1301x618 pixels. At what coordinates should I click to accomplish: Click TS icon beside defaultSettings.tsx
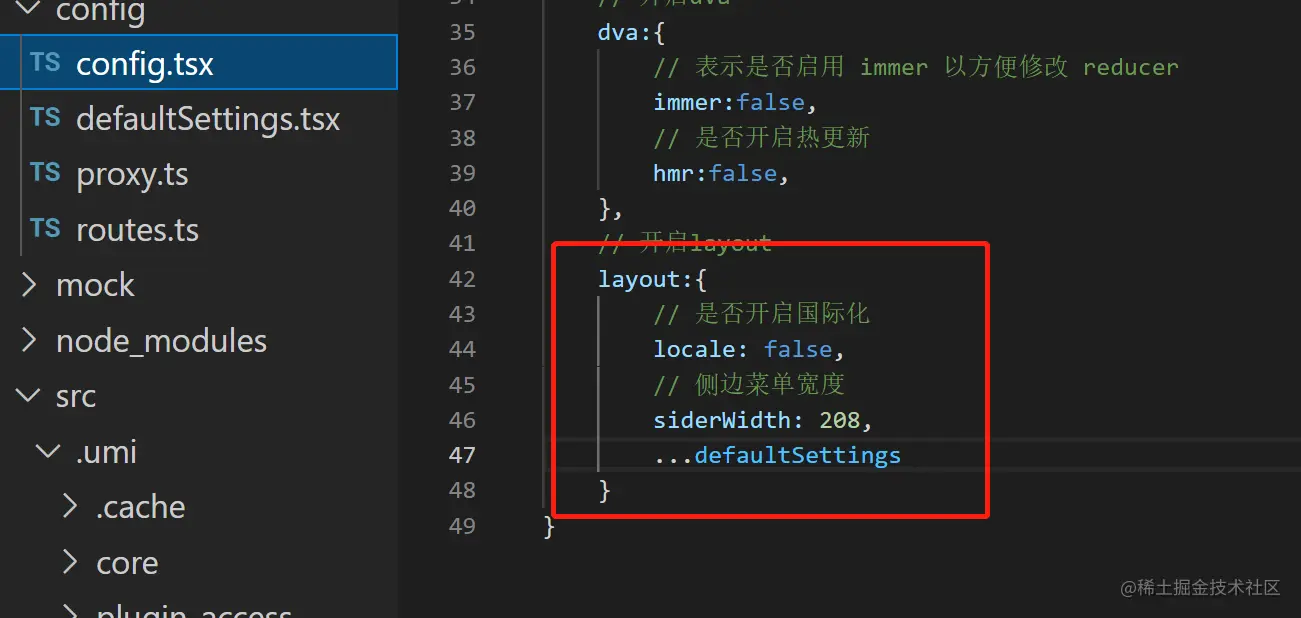(x=45, y=118)
